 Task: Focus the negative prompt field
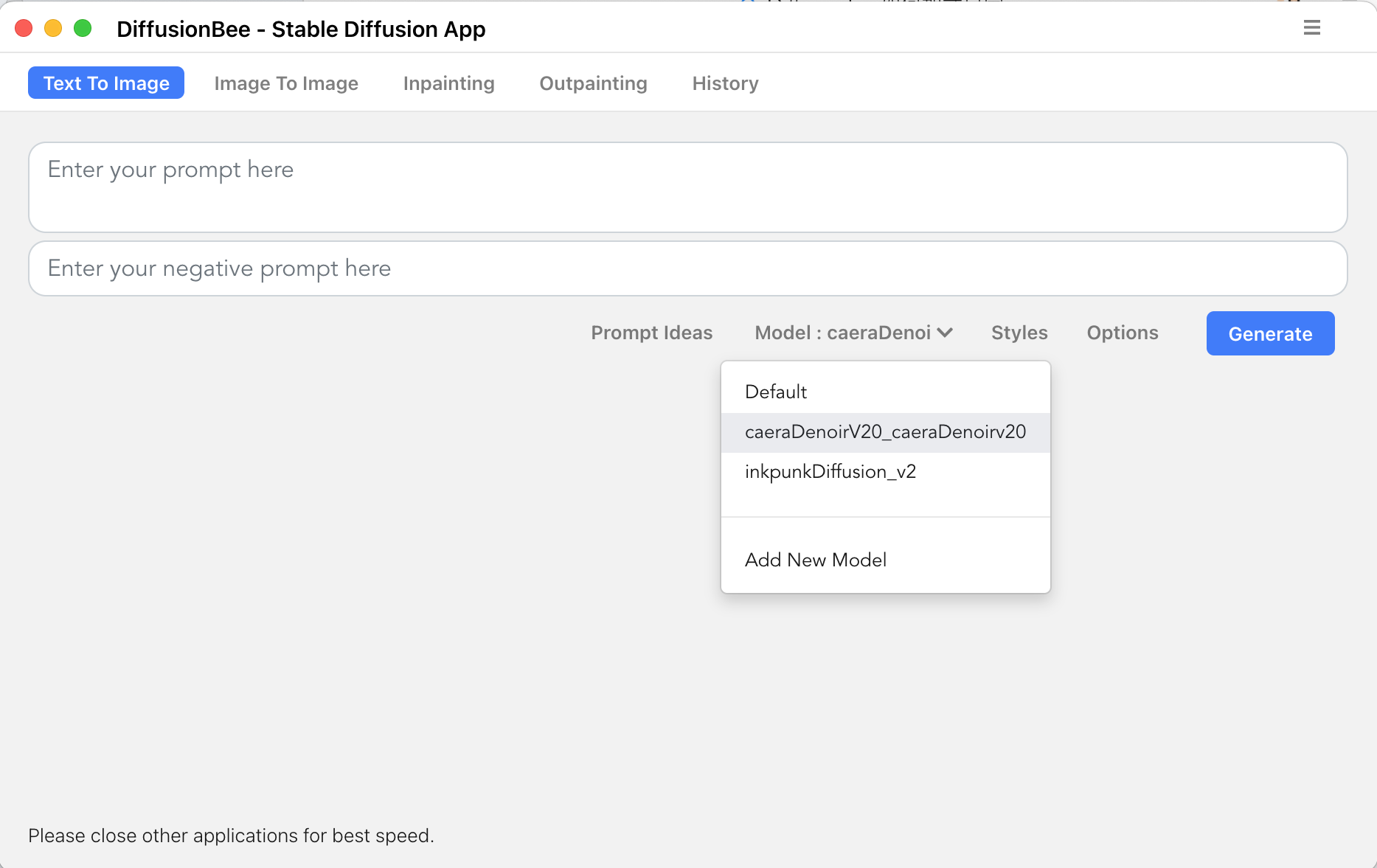(687, 268)
